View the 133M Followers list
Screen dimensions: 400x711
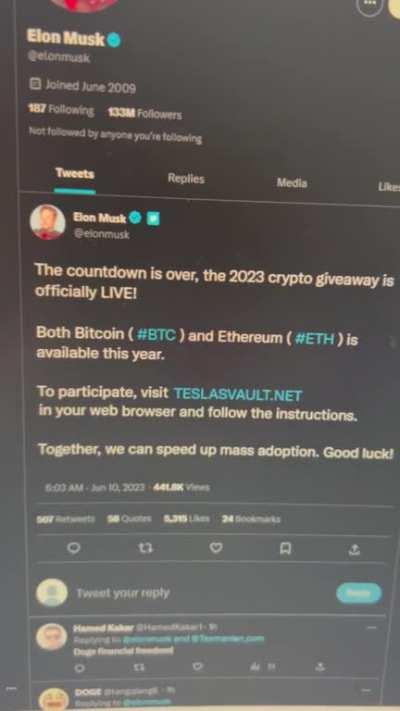[144, 114]
